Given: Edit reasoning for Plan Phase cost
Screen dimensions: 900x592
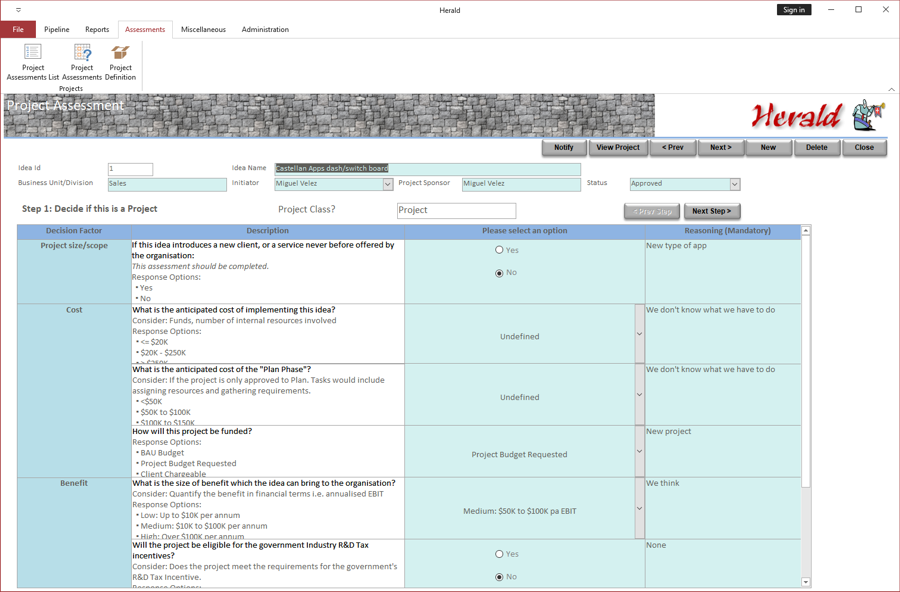Looking at the screenshot, I should pyautogui.click(x=723, y=394).
